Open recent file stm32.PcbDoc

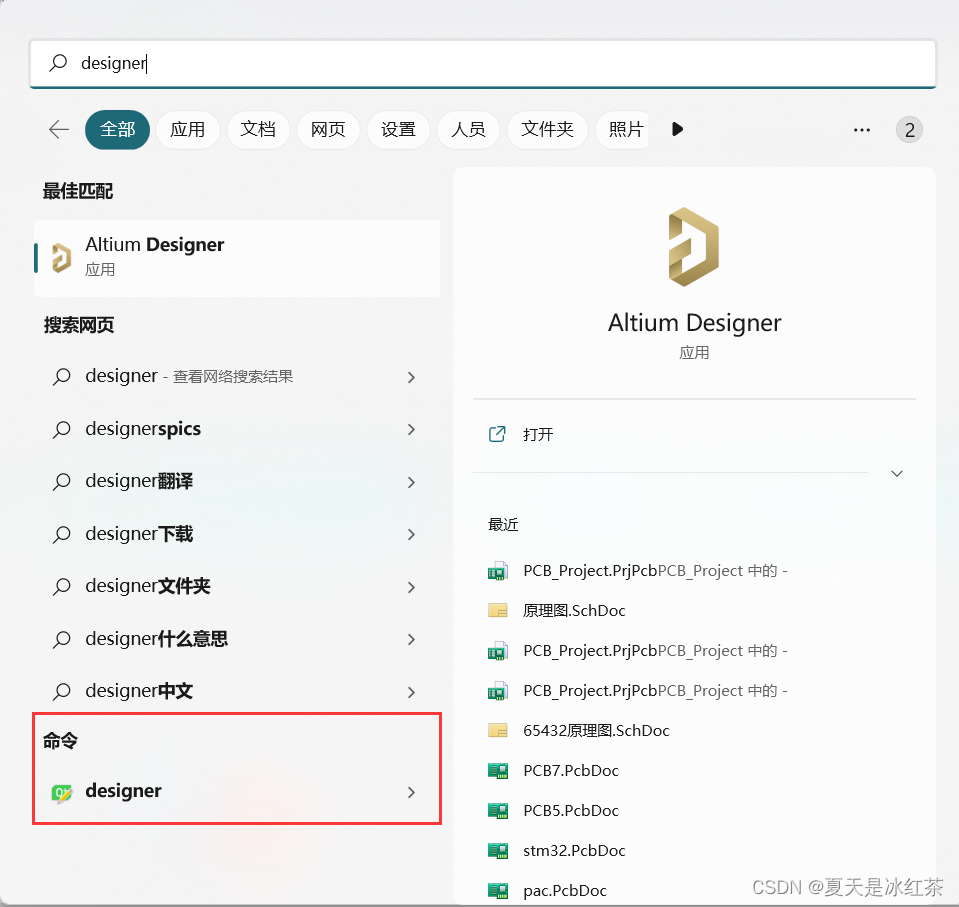[574, 850]
